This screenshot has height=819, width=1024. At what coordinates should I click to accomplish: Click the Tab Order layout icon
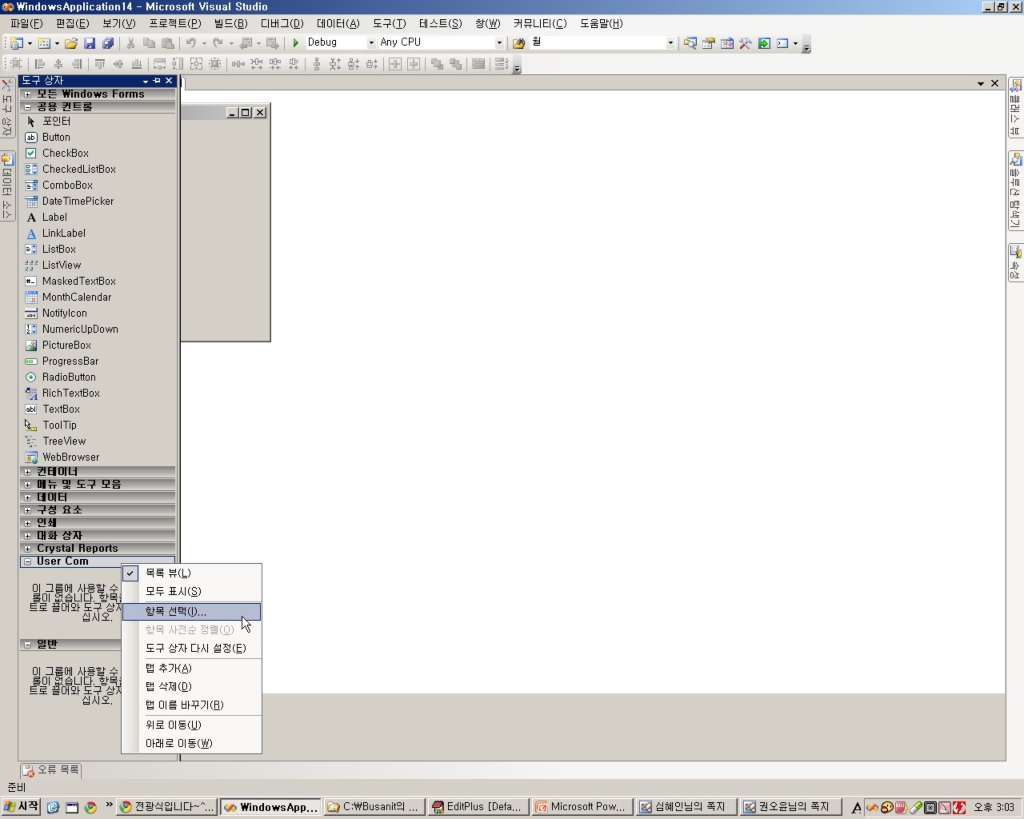pos(501,64)
